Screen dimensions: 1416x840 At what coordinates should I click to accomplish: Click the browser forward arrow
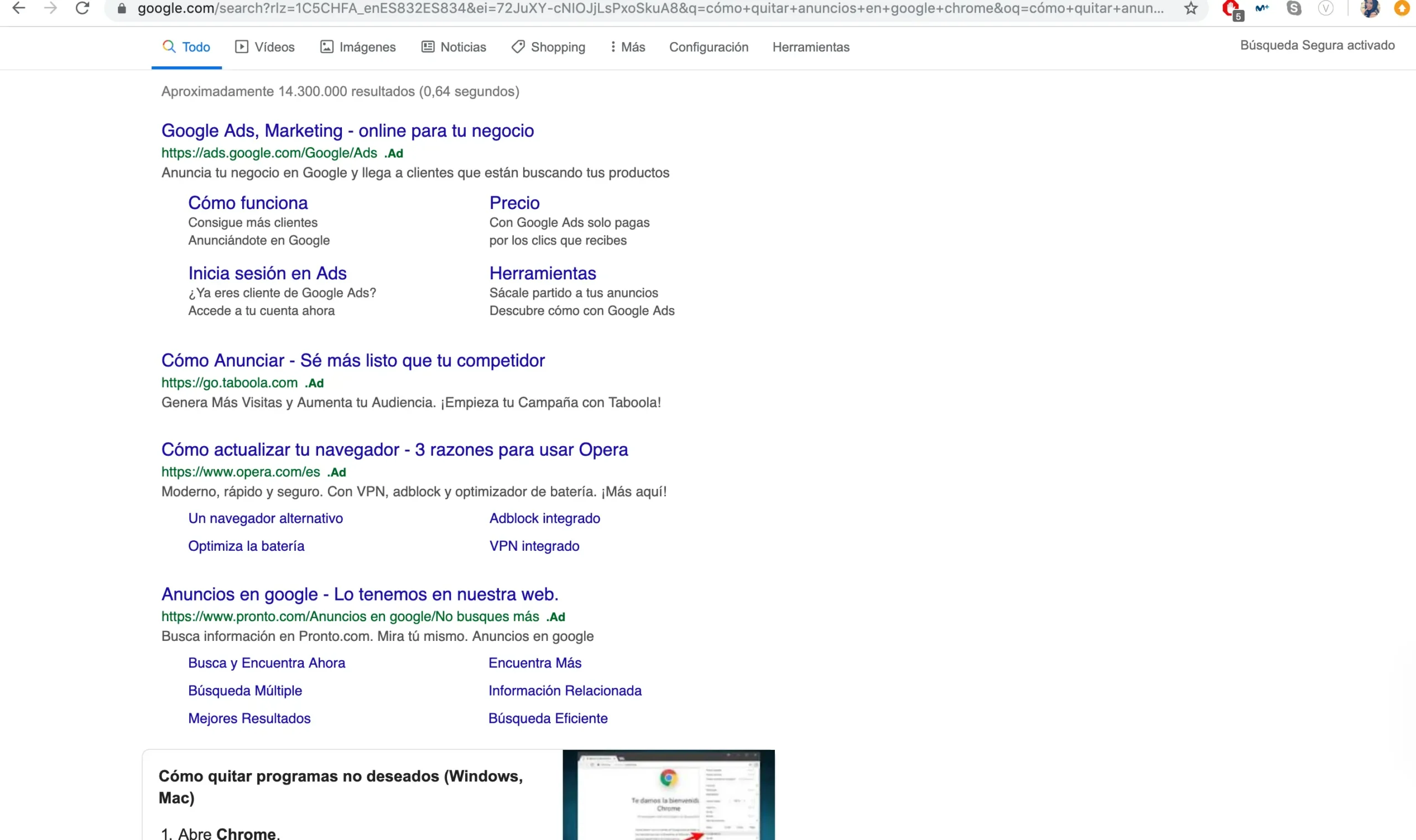(x=50, y=8)
